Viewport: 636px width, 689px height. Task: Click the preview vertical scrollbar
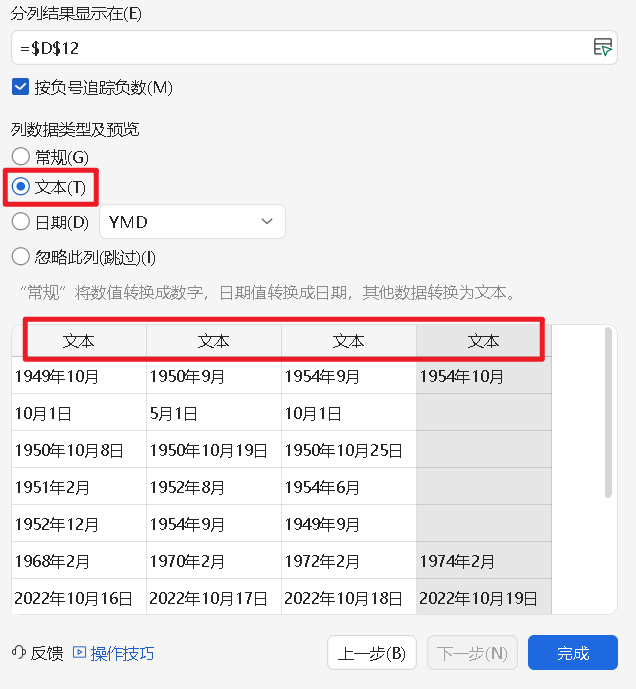tap(608, 412)
